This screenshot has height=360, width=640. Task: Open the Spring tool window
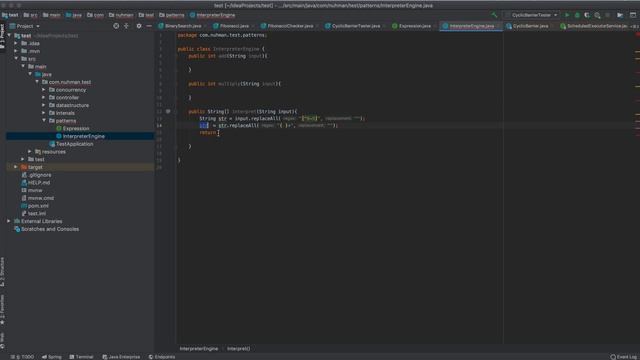click(x=52, y=357)
